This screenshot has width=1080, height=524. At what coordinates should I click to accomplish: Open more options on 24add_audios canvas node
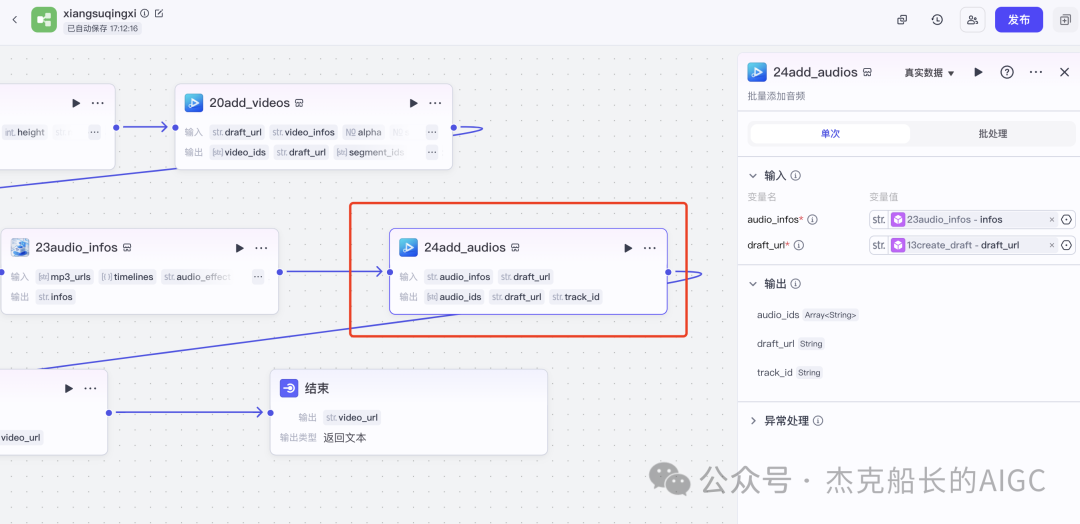pos(650,248)
